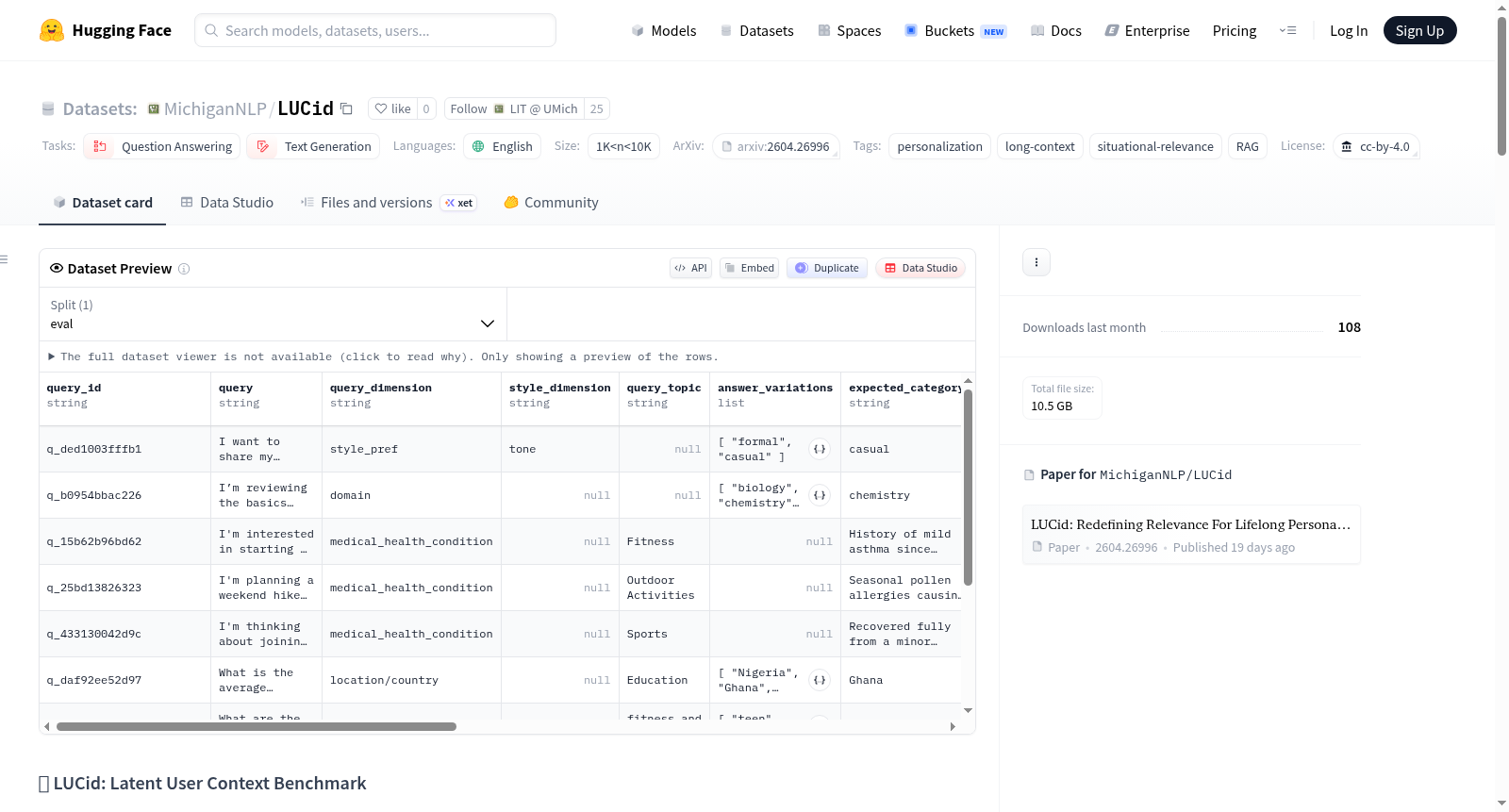
Task: Select cell q_b0954bbac226
Action: point(124,495)
